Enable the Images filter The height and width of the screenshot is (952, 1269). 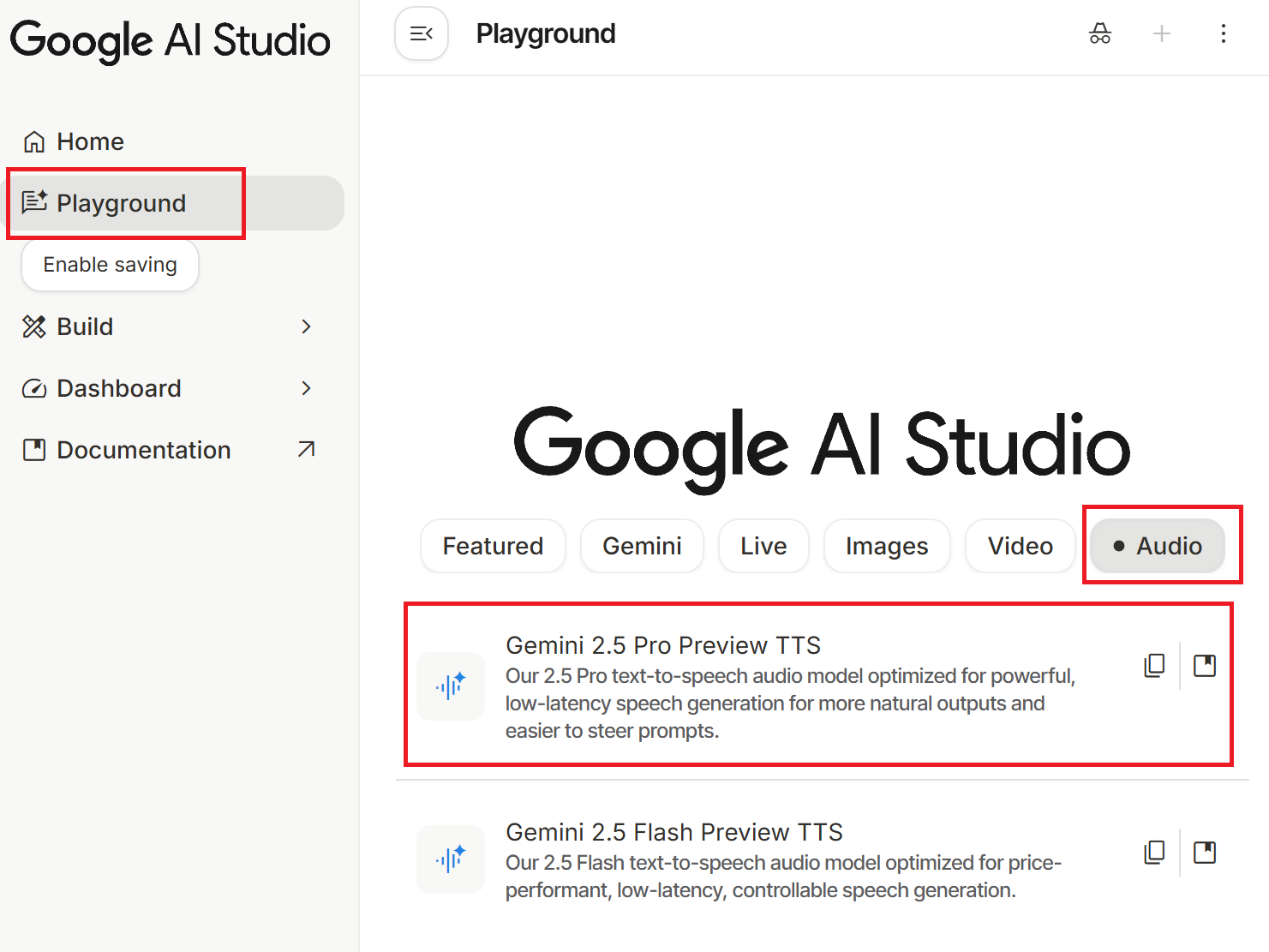886,546
